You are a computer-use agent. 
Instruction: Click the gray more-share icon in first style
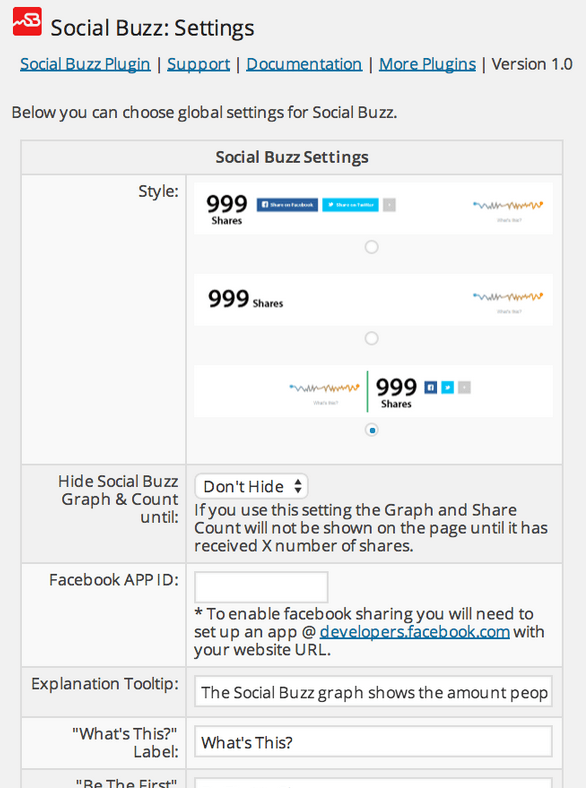coord(389,205)
